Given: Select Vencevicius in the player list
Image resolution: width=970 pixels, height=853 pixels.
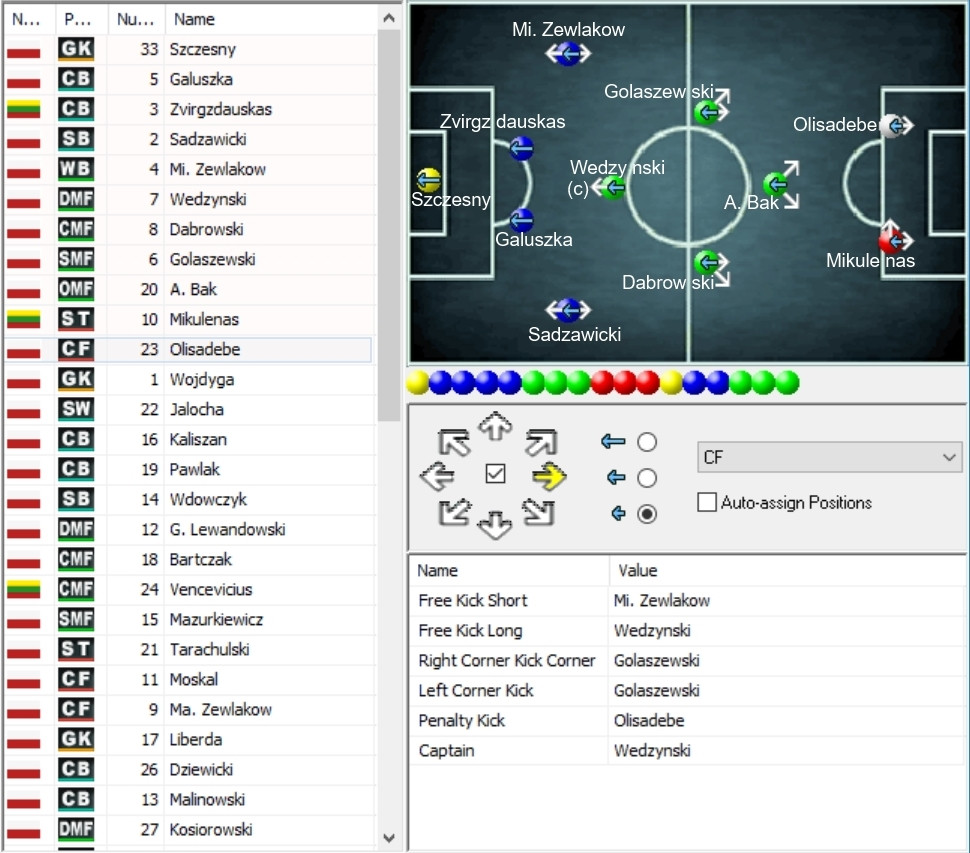Looking at the screenshot, I should [189, 589].
